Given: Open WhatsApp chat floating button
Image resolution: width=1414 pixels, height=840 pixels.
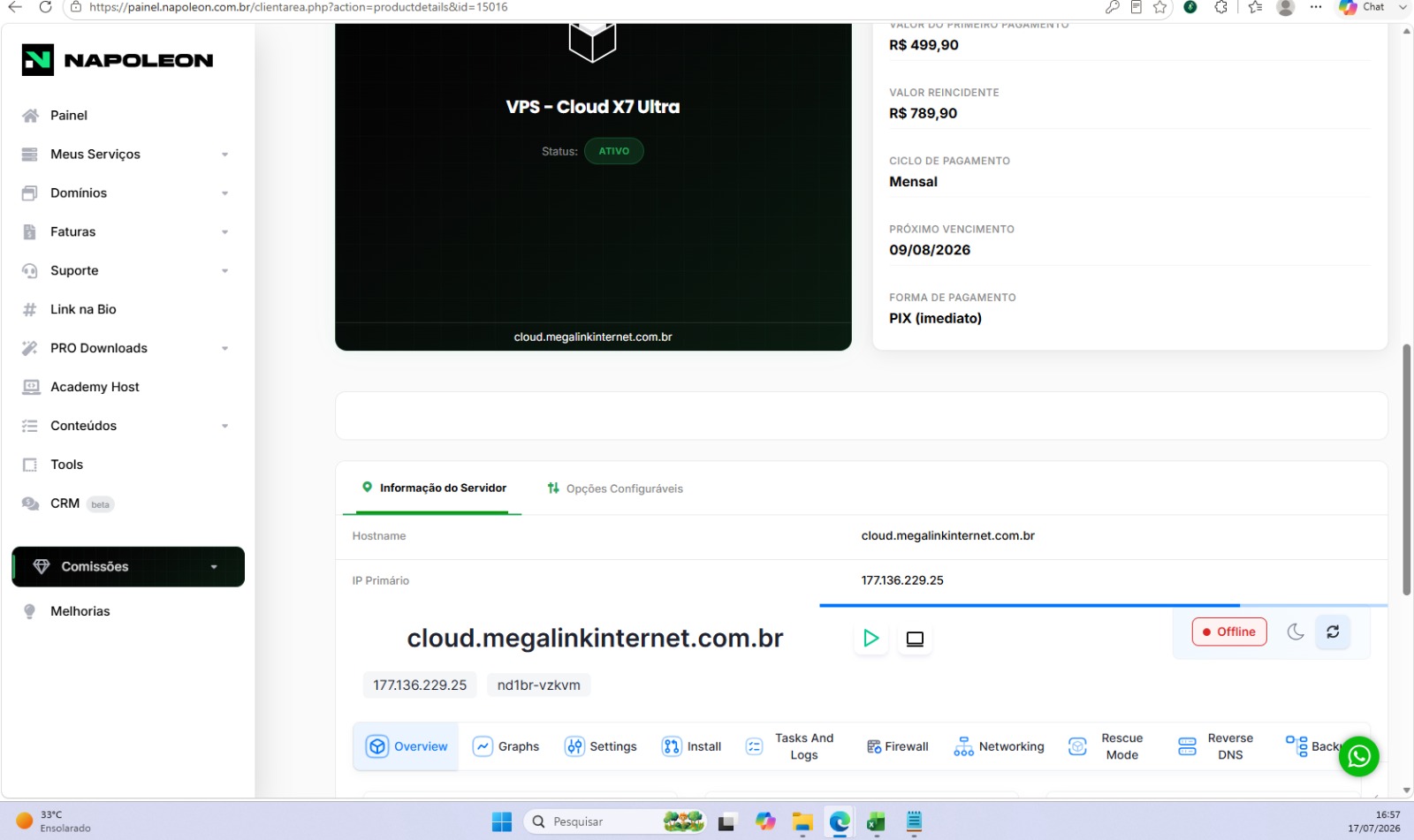Looking at the screenshot, I should click(1359, 756).
